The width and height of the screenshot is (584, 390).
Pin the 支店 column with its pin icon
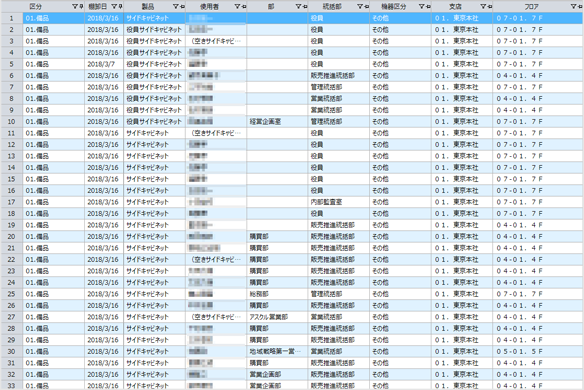pos(489,6)
